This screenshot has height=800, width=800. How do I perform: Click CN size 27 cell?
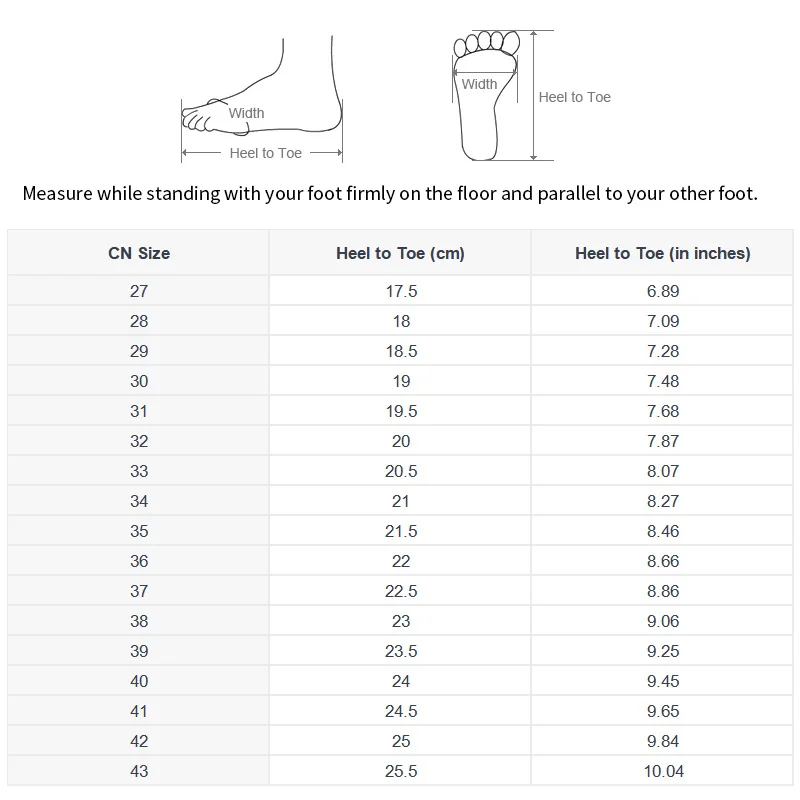point(139,291)
